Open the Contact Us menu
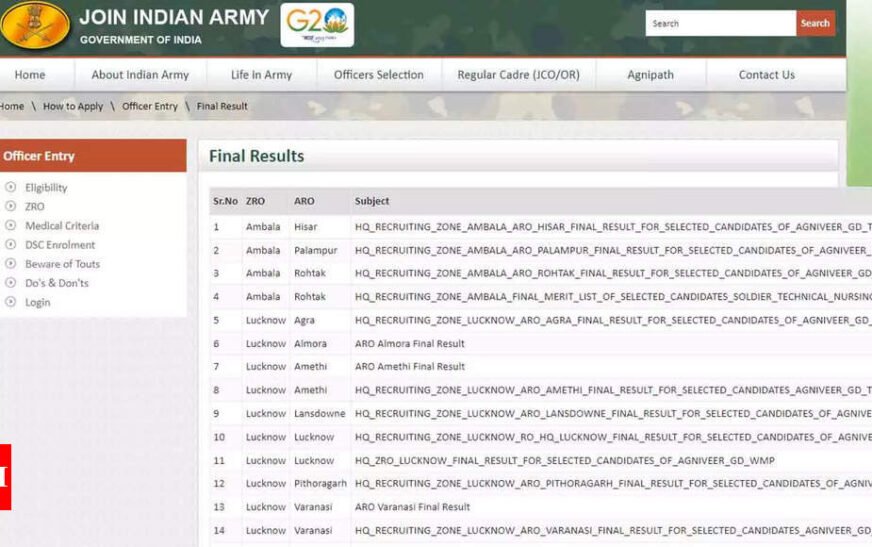The image size is (872, 547). [766, 74]
